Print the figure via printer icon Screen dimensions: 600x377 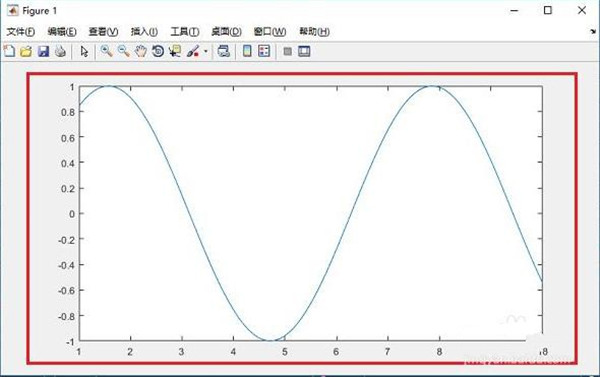pos(60,51)
